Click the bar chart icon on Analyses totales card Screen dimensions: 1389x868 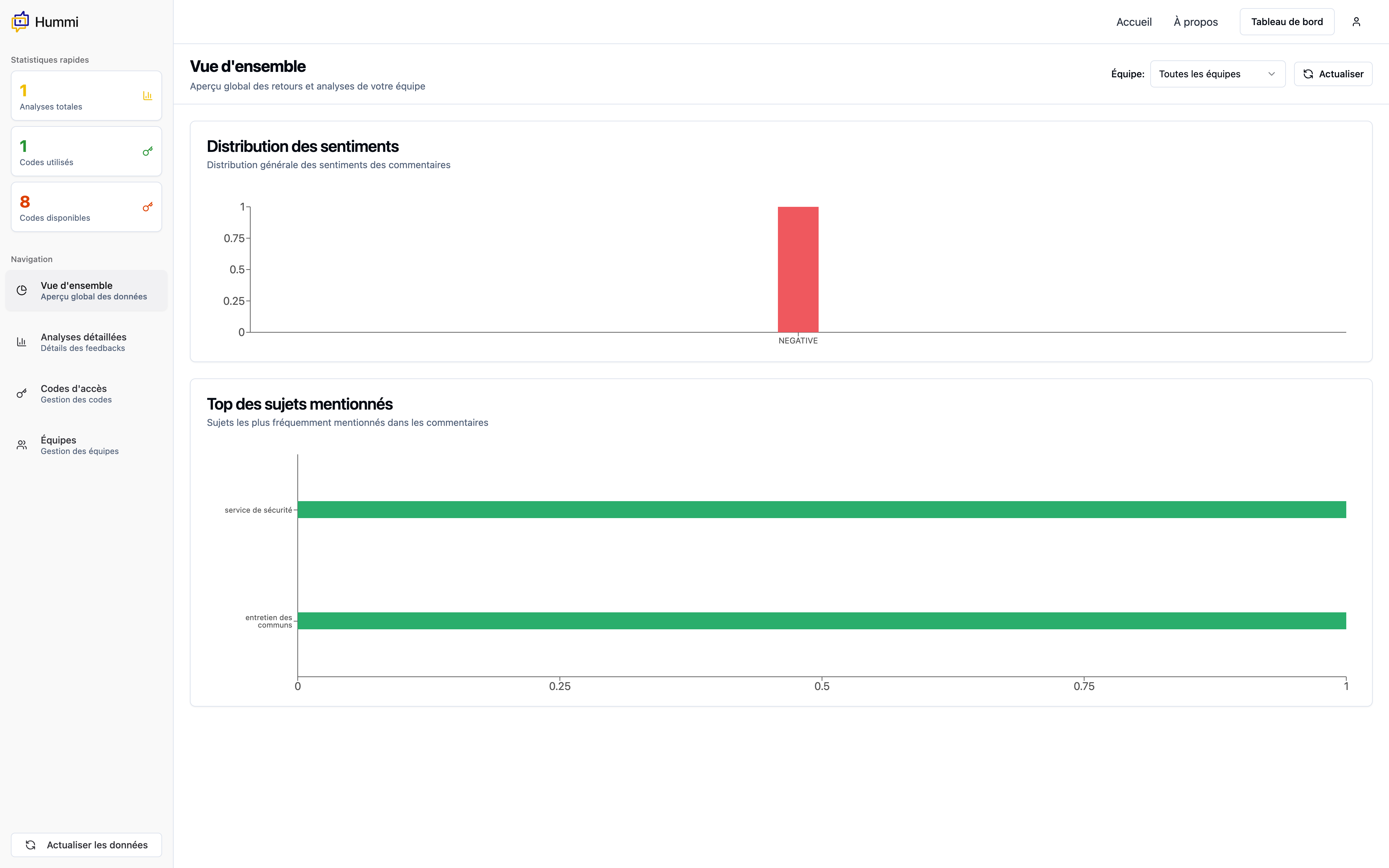[x=148, y=96]
